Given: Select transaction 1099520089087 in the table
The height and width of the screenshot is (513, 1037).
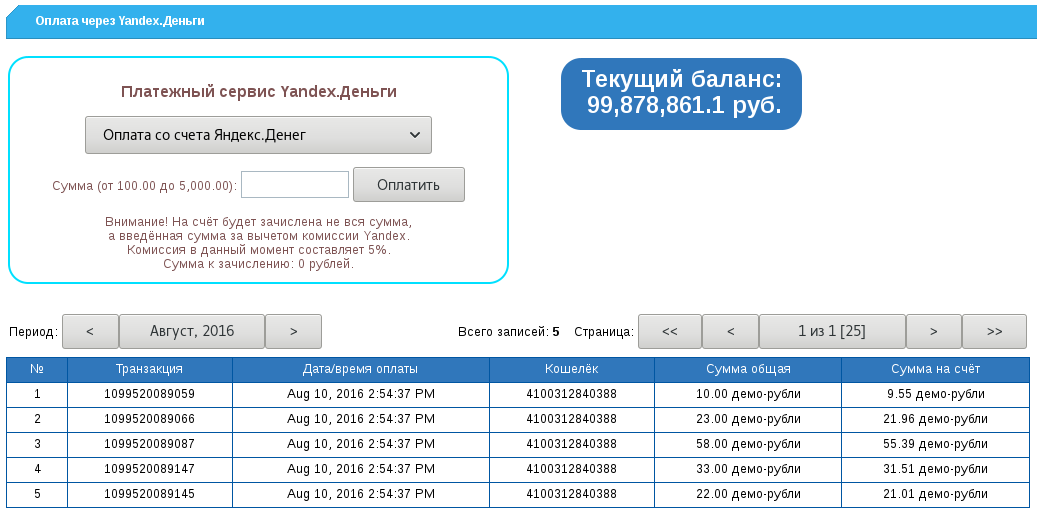Looking at the screenshot, I should click(x=149, y=444).
